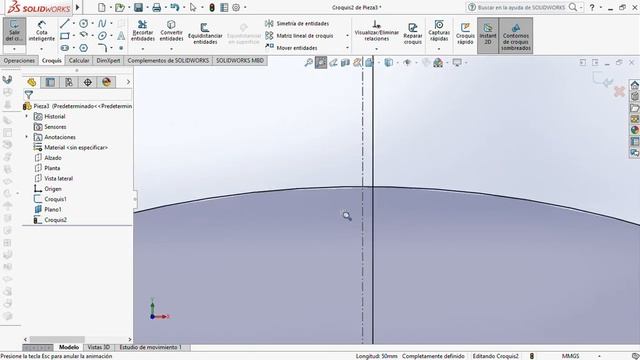
Task: Switch to Operaciones tab
Action: coord(19,60)
